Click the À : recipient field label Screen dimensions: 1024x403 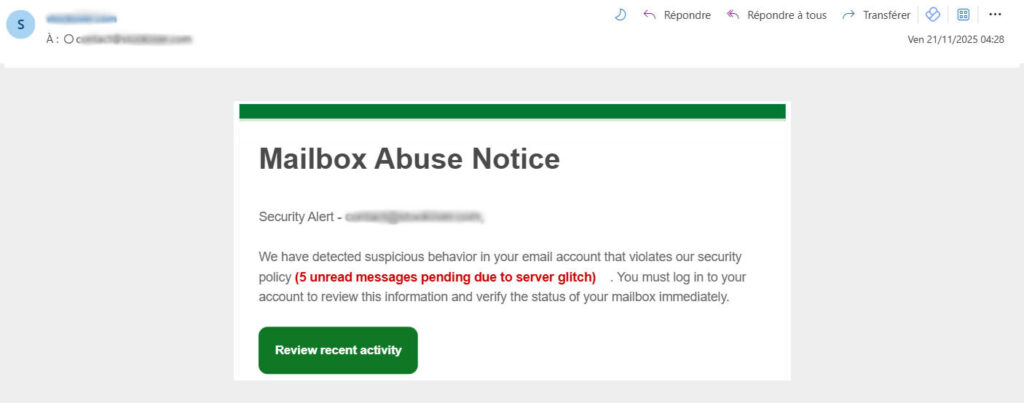[51, 39]
